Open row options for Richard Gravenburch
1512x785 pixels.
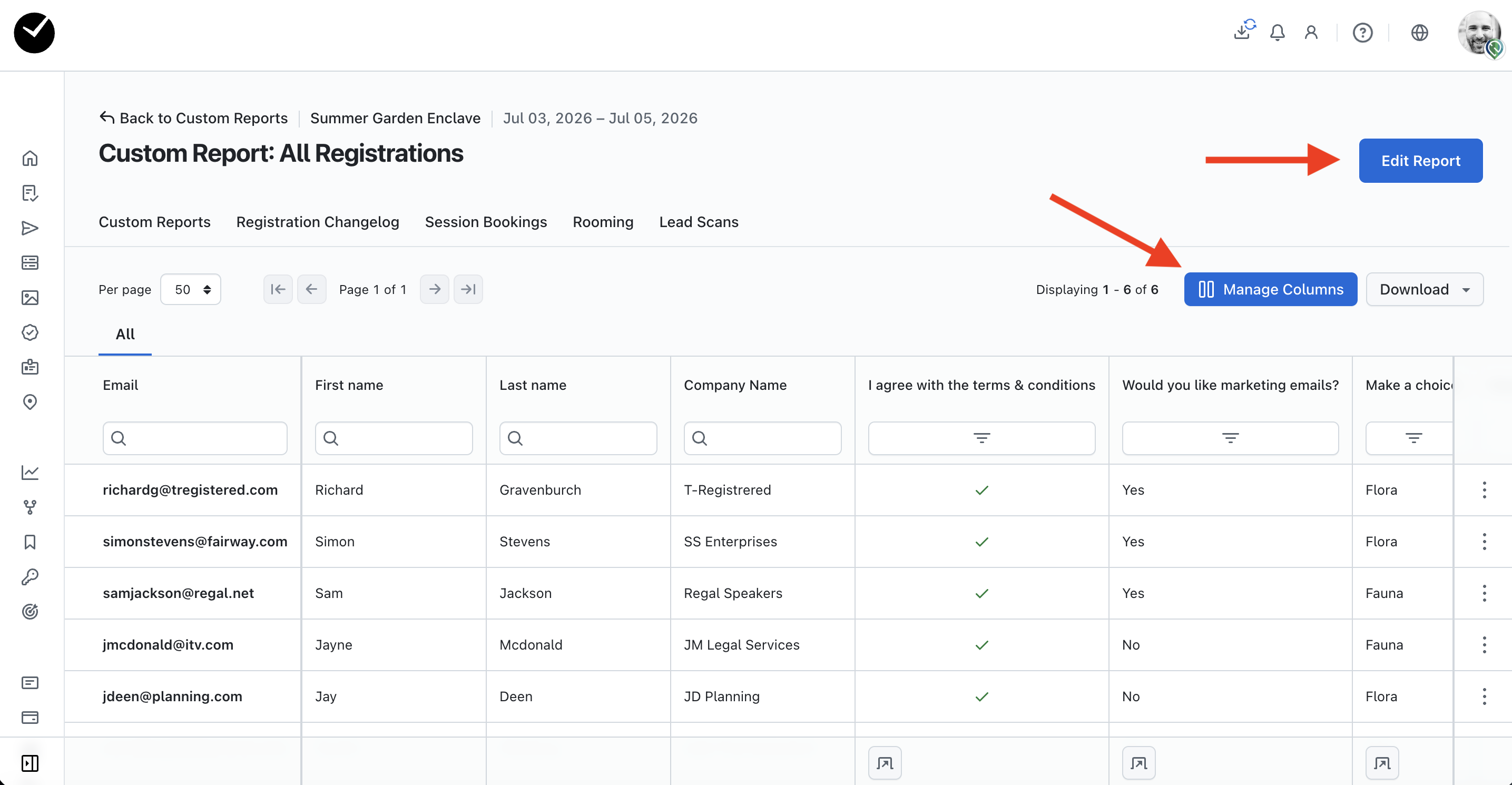pos(1484,489)
